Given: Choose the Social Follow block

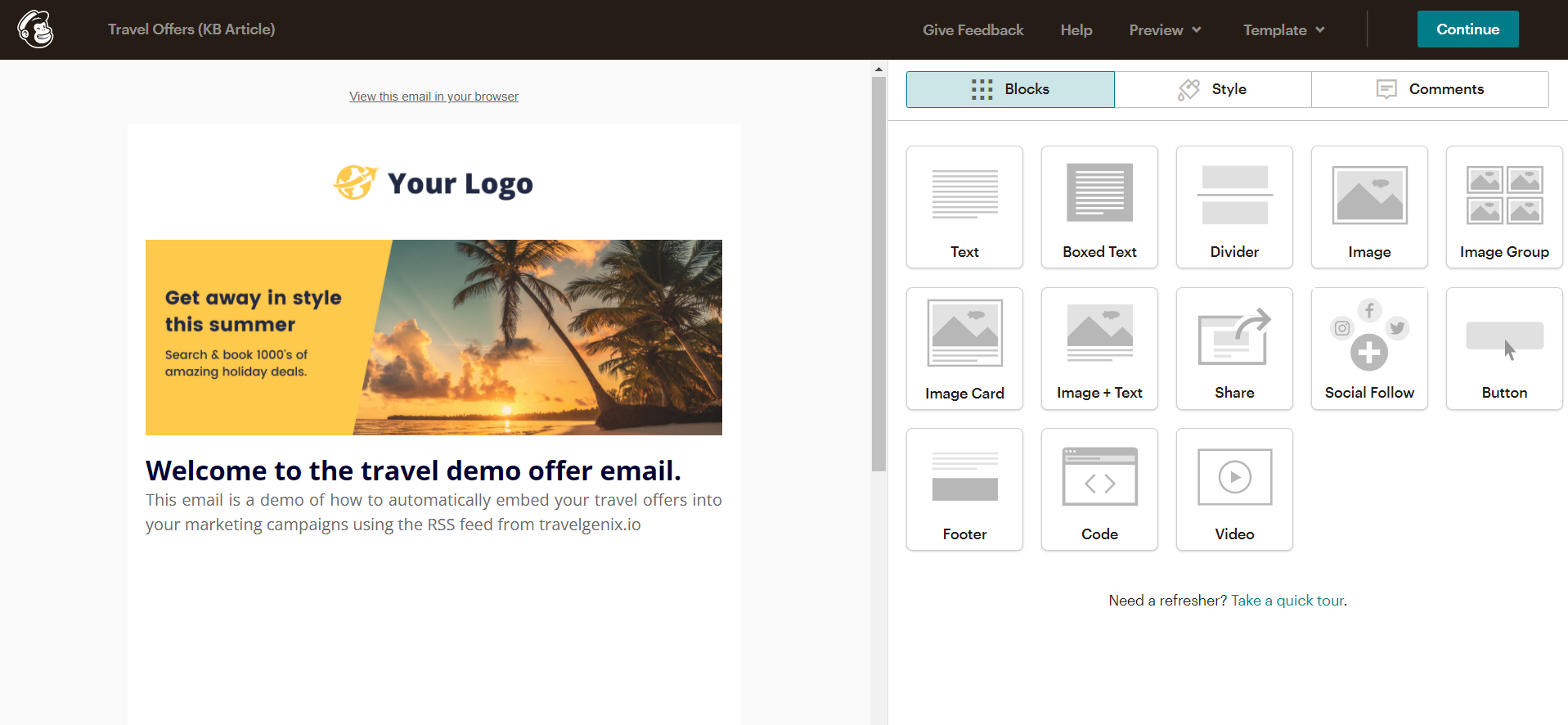Looking at the screenshot, I should click(x=1369, y=349).
